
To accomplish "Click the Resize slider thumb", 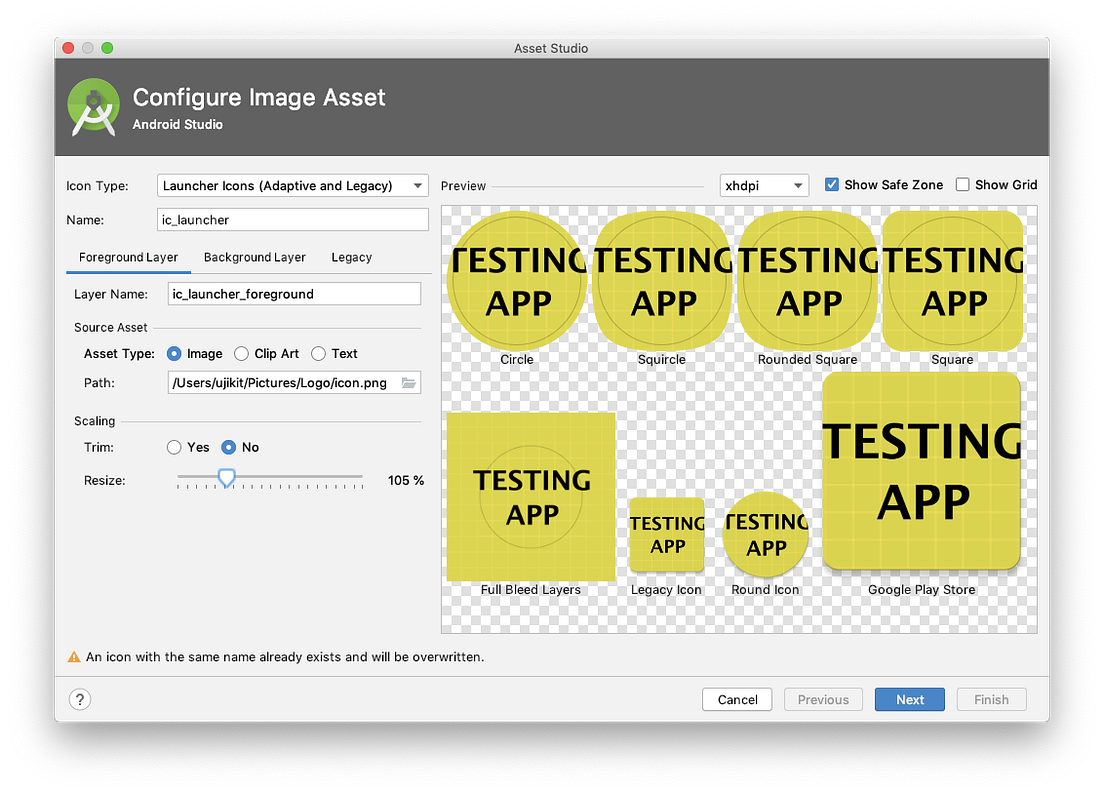I will (226, 479).
